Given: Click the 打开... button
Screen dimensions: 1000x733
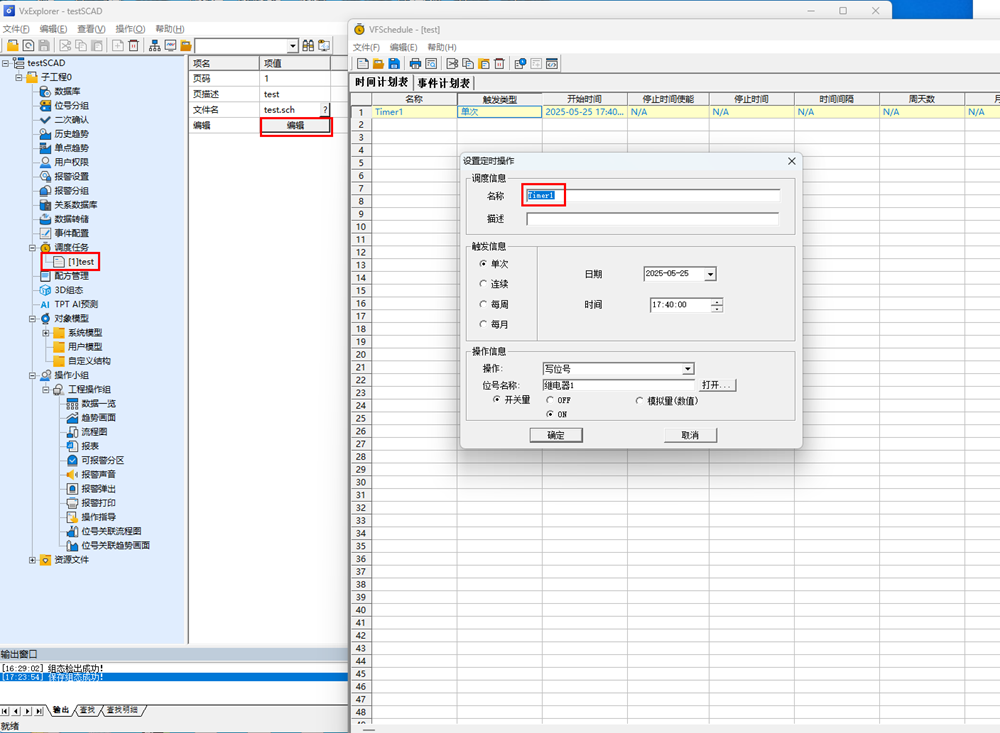Looking at the screenshot, I should click(x=718, y=385).
